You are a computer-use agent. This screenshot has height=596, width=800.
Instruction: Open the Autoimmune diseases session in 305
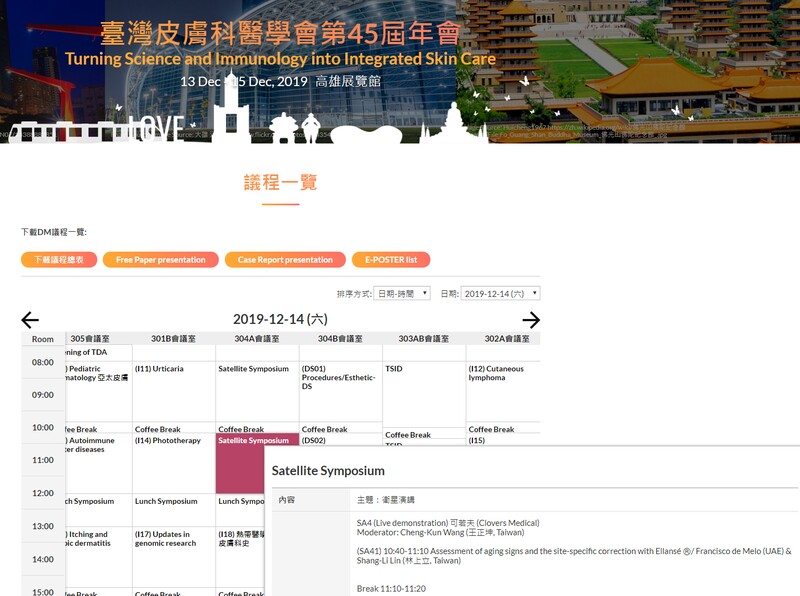[x=98, y=463]
